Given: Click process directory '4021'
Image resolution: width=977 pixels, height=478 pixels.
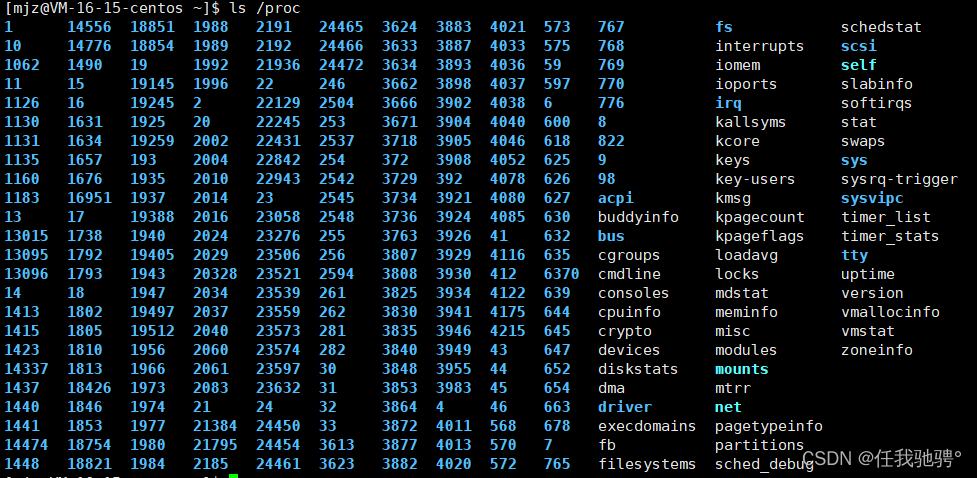Looking at the screenshot, I should (508, 27).
